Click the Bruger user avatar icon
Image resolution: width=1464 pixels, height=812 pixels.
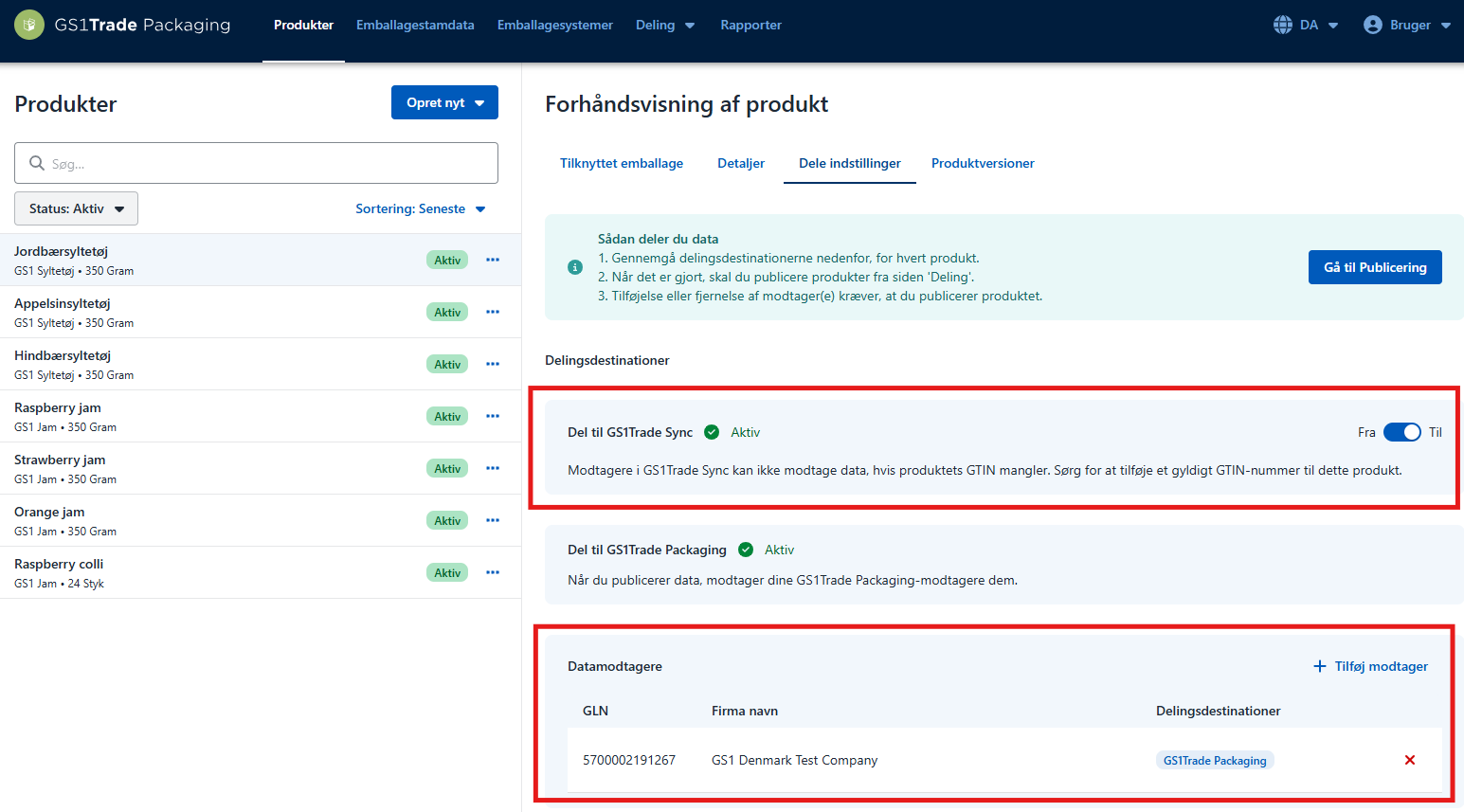pos(1373,25)
